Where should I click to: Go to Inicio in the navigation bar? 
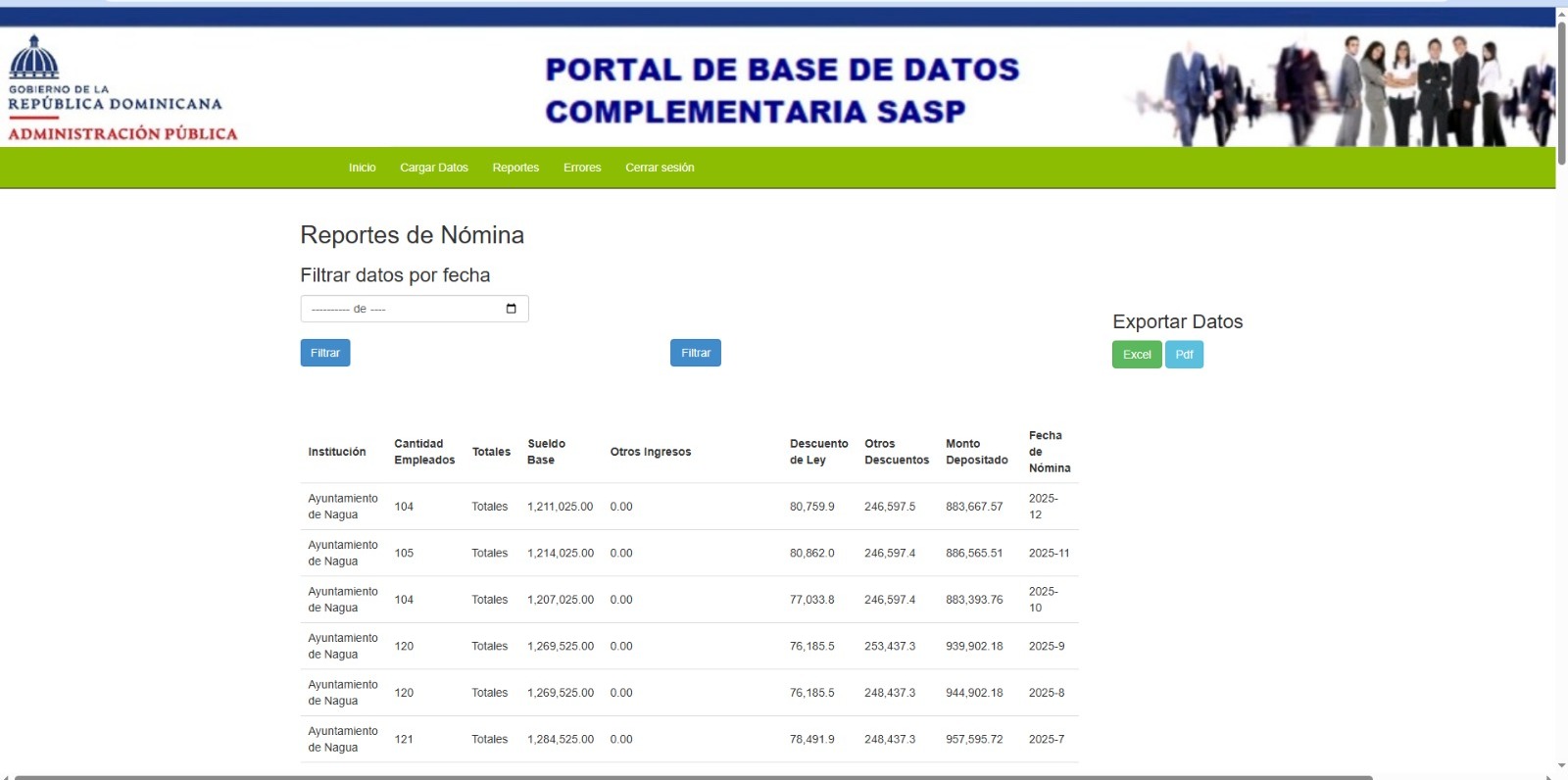point(362,168)
